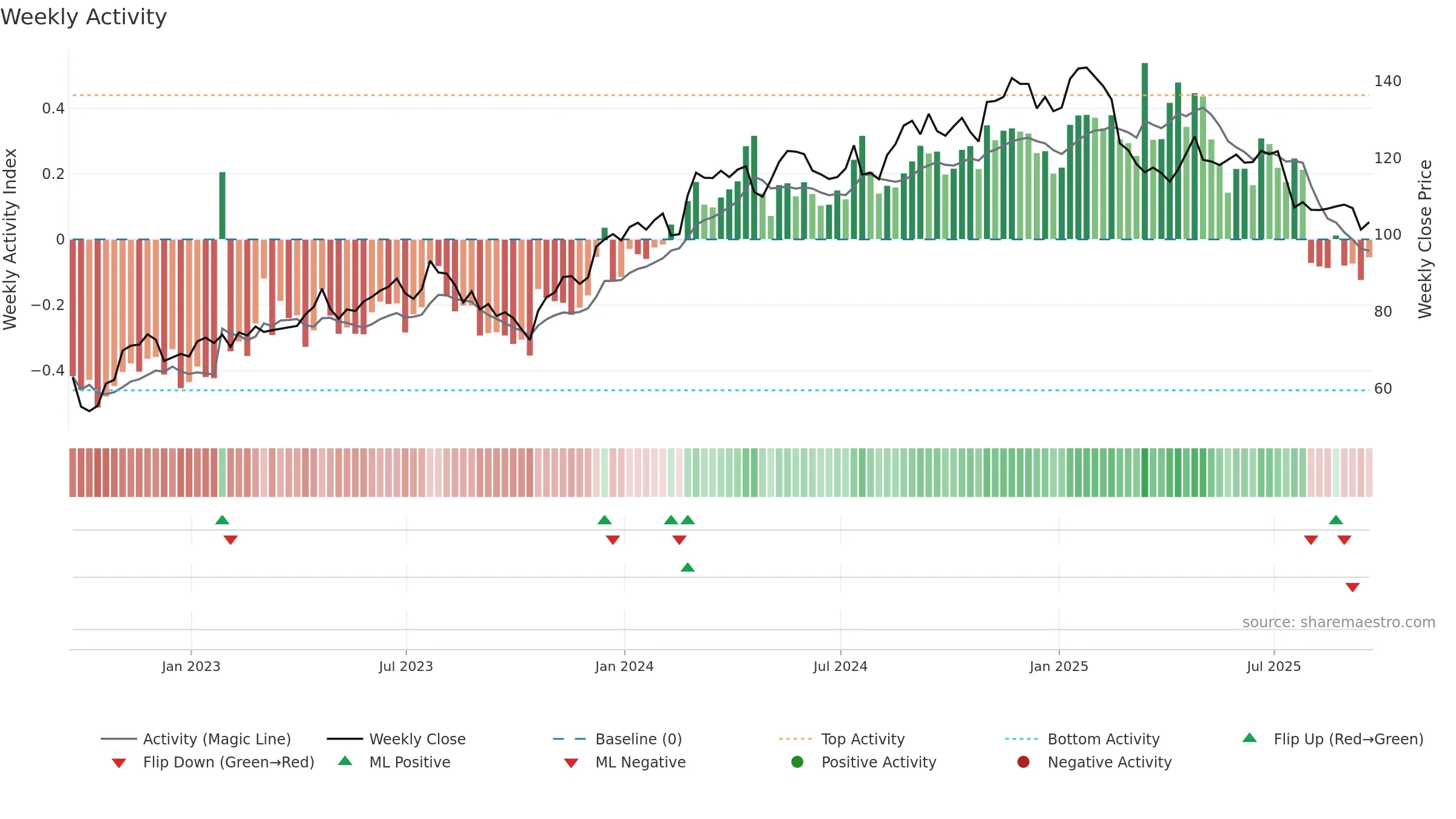
Task: Click the 60 price axis label
Action: click(1383, 389)
